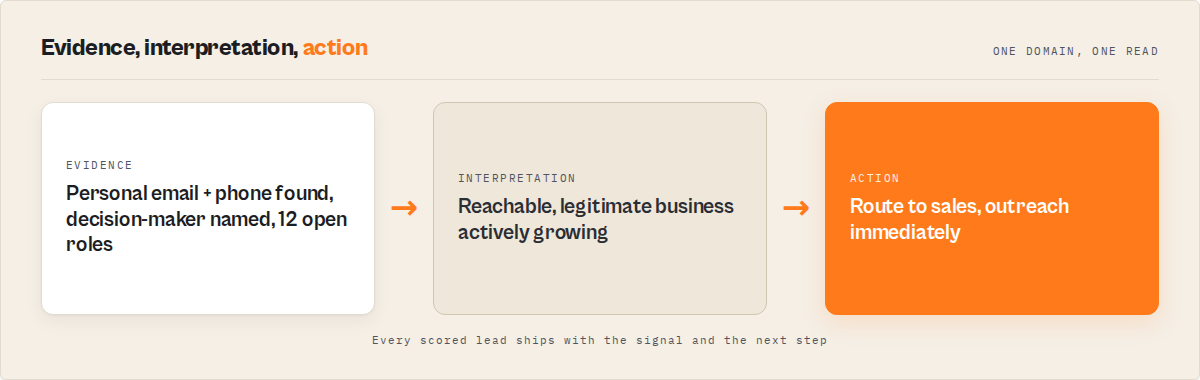Screen dimensions: 1200x380
Task: Click the horizontal divider under the heading
Action: (x=600, y=79)
